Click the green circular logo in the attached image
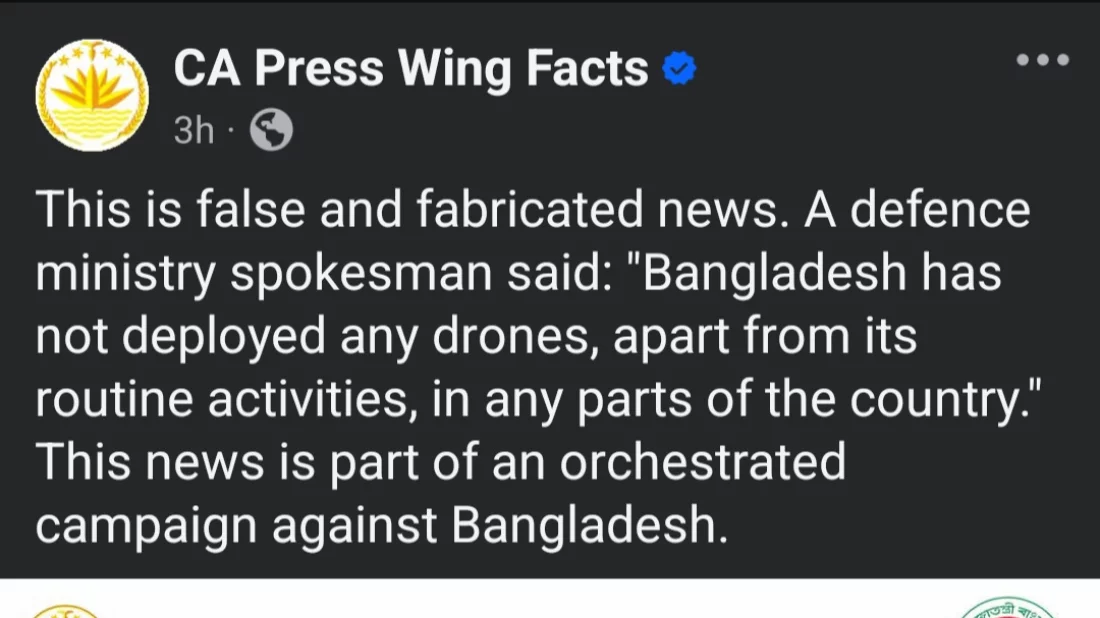This screenshot has height=618, width=1100. click(x=1008, y=608)
